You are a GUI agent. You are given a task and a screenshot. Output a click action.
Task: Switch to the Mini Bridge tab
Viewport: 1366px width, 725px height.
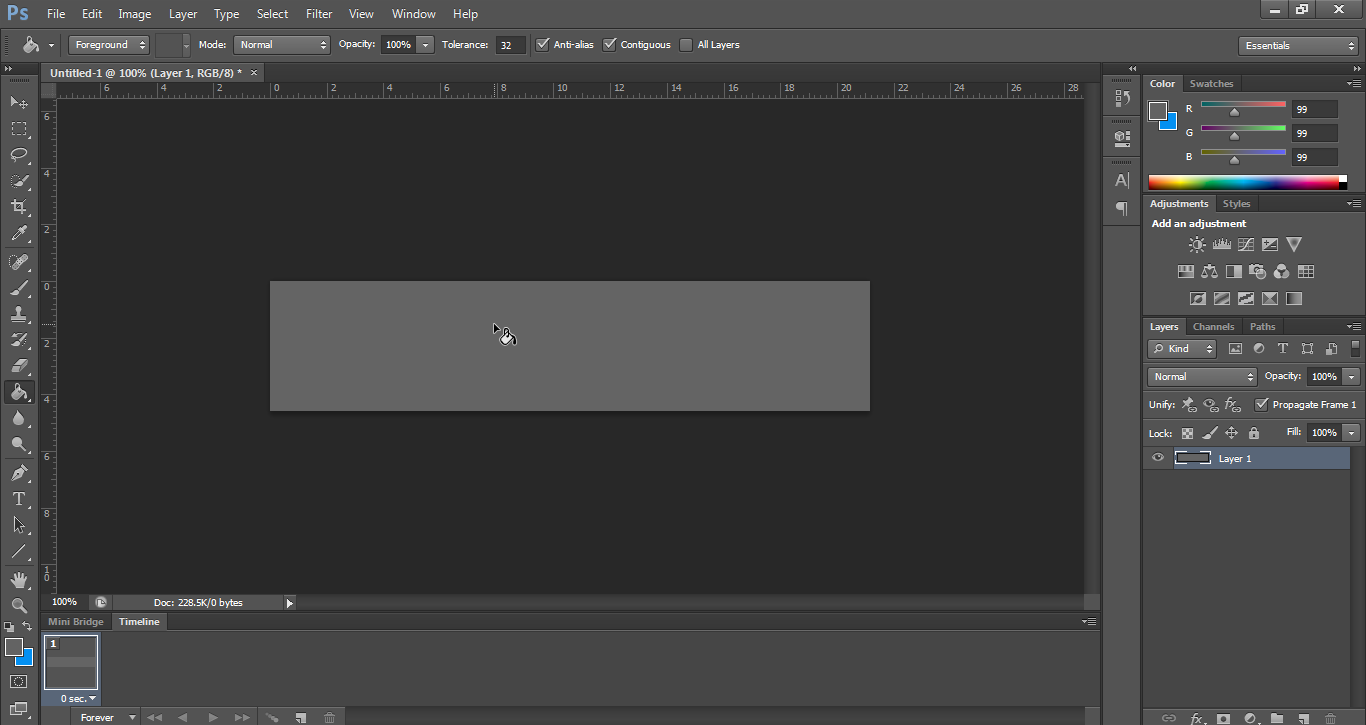76,622
